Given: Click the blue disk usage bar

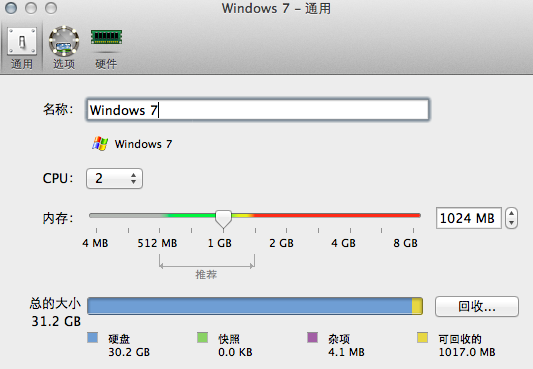Looking at the screenshot, I should click(x=250, y=306).
